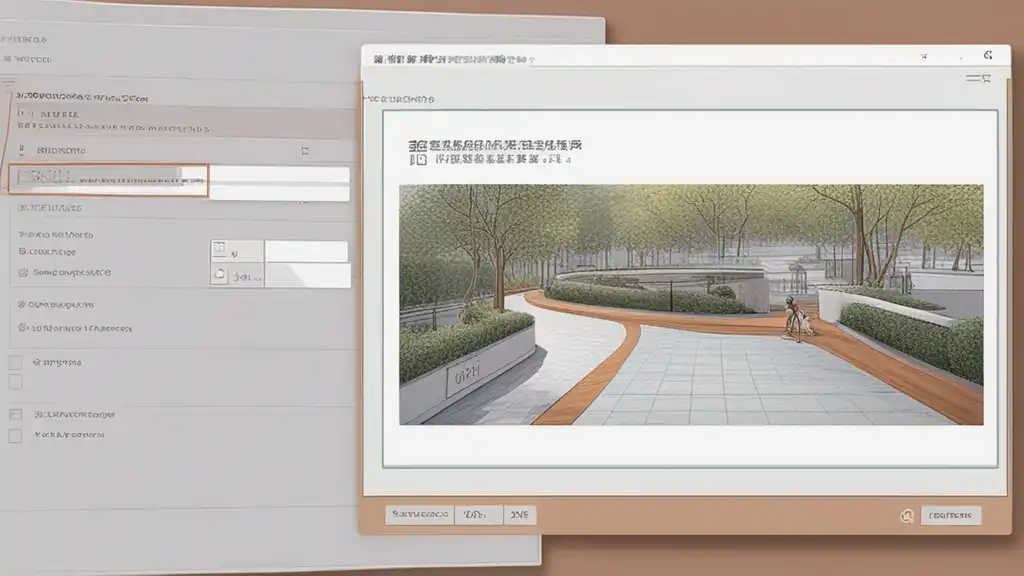Click the gear-like icon before the third option row
Viewport: 1024px width, 576px height.
pyautogui.click(x=23, y=272)
